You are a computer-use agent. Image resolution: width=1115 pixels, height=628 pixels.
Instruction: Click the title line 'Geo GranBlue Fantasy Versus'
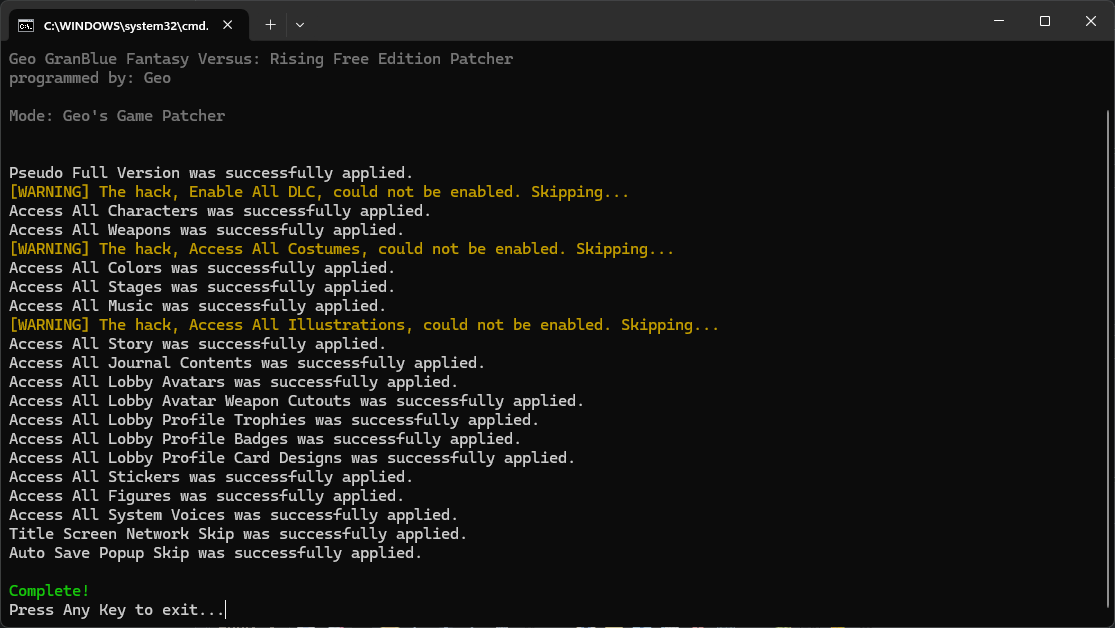point(261,59)
